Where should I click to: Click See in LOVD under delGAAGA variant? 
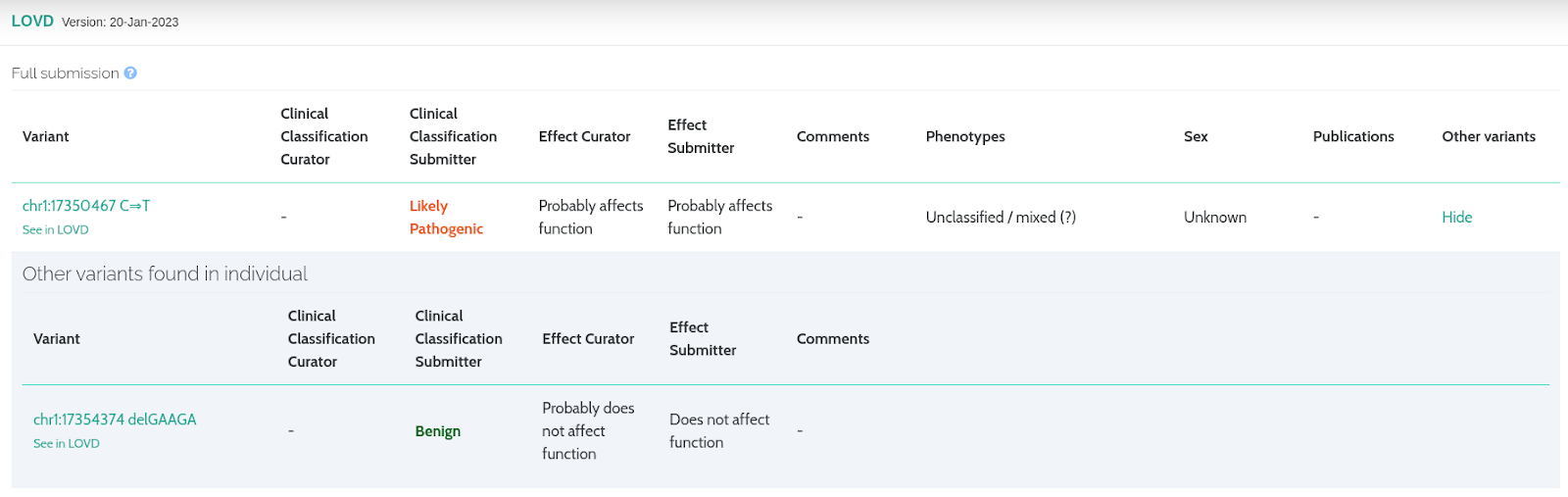(x=67, y=444)
